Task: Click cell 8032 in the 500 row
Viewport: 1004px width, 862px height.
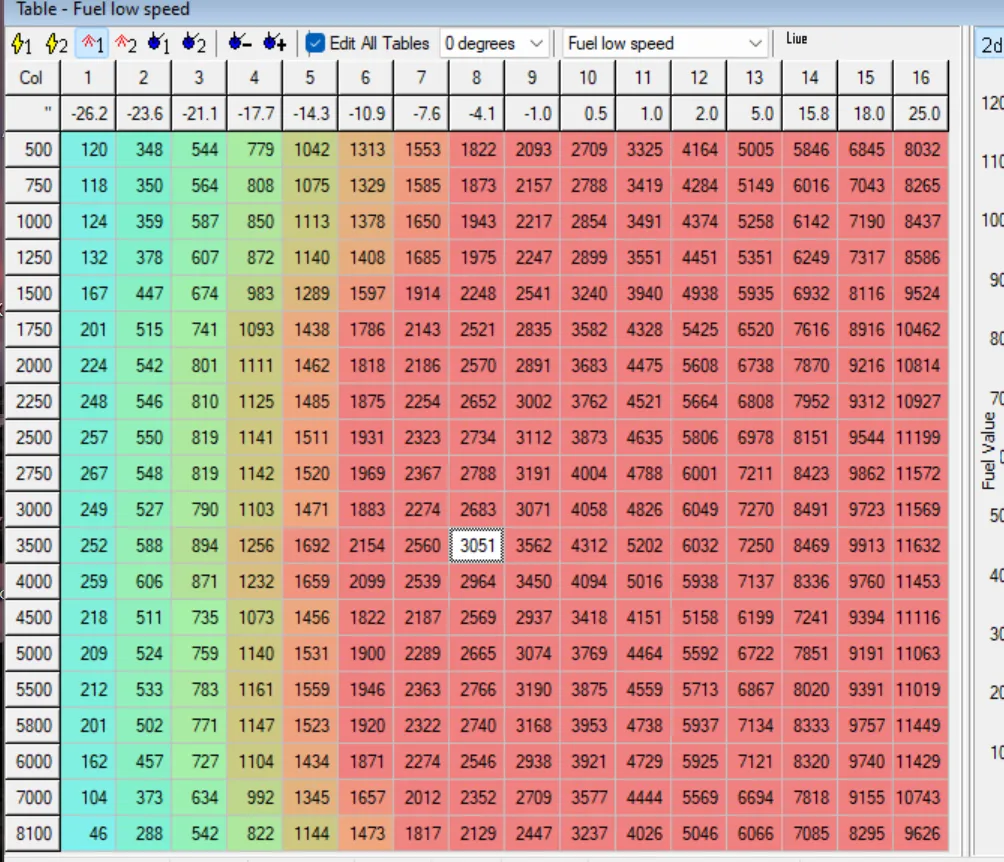Action: click(x=921, y=149)
